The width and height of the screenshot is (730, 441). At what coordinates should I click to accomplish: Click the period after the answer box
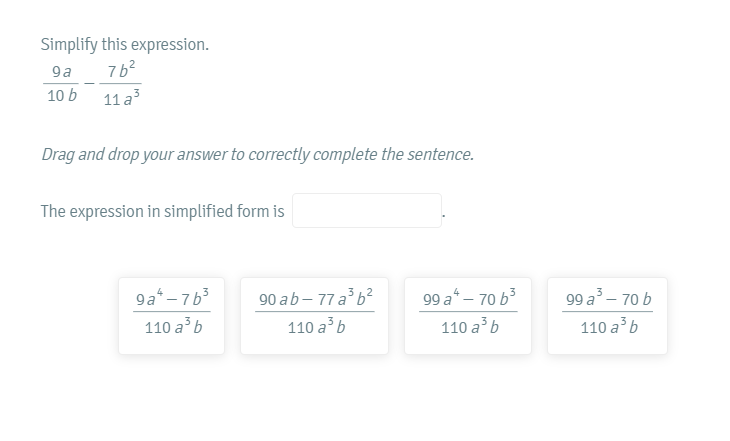[x=444, y=216]
